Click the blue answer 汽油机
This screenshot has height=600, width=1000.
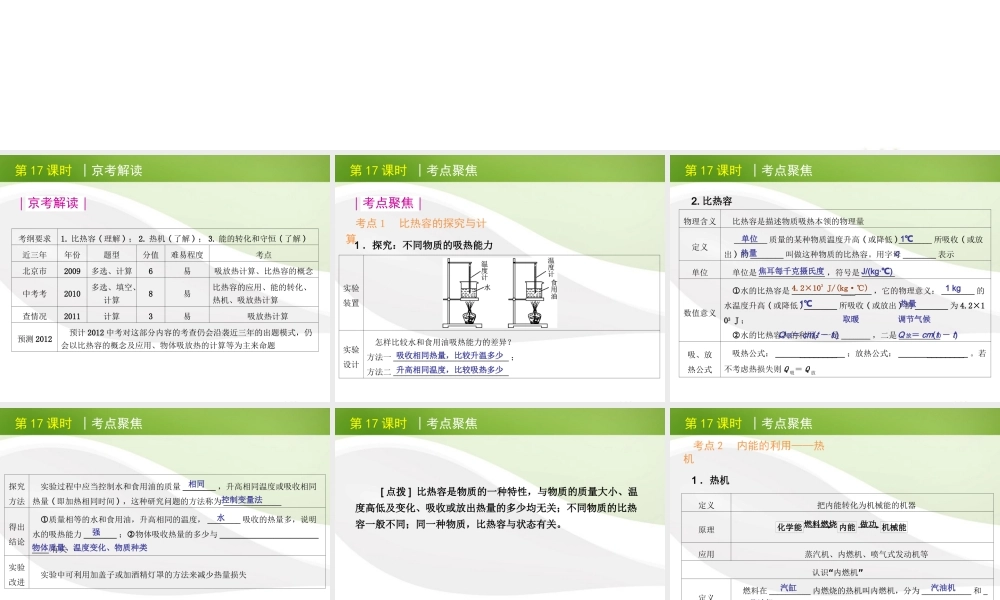point(943,588)
